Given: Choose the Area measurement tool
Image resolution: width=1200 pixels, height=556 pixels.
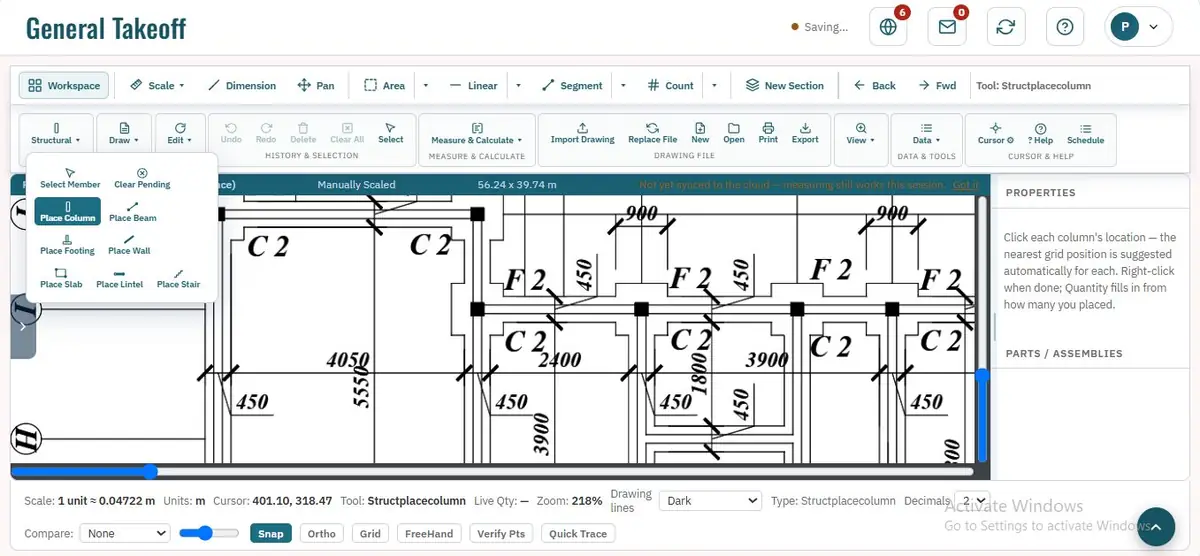Looking at the screenshot, I should [385, 86].
